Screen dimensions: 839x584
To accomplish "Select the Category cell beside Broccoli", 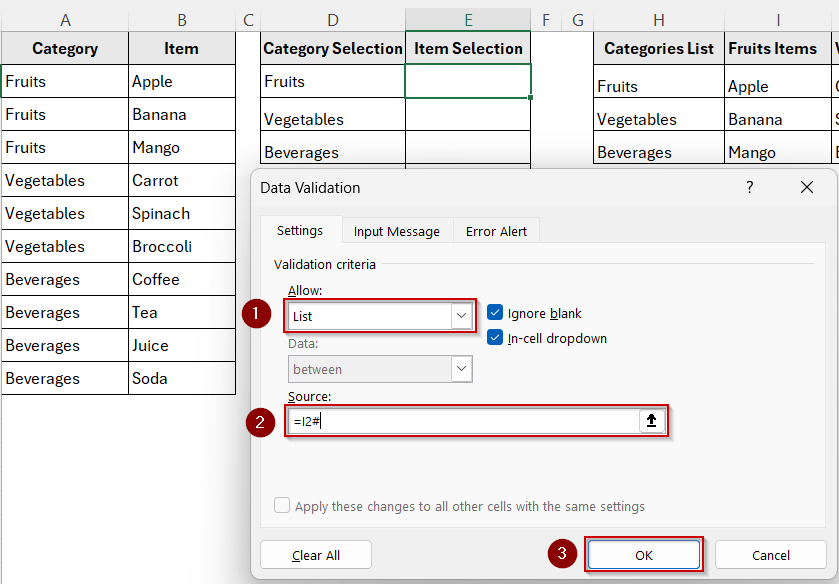I will [65, 246].
